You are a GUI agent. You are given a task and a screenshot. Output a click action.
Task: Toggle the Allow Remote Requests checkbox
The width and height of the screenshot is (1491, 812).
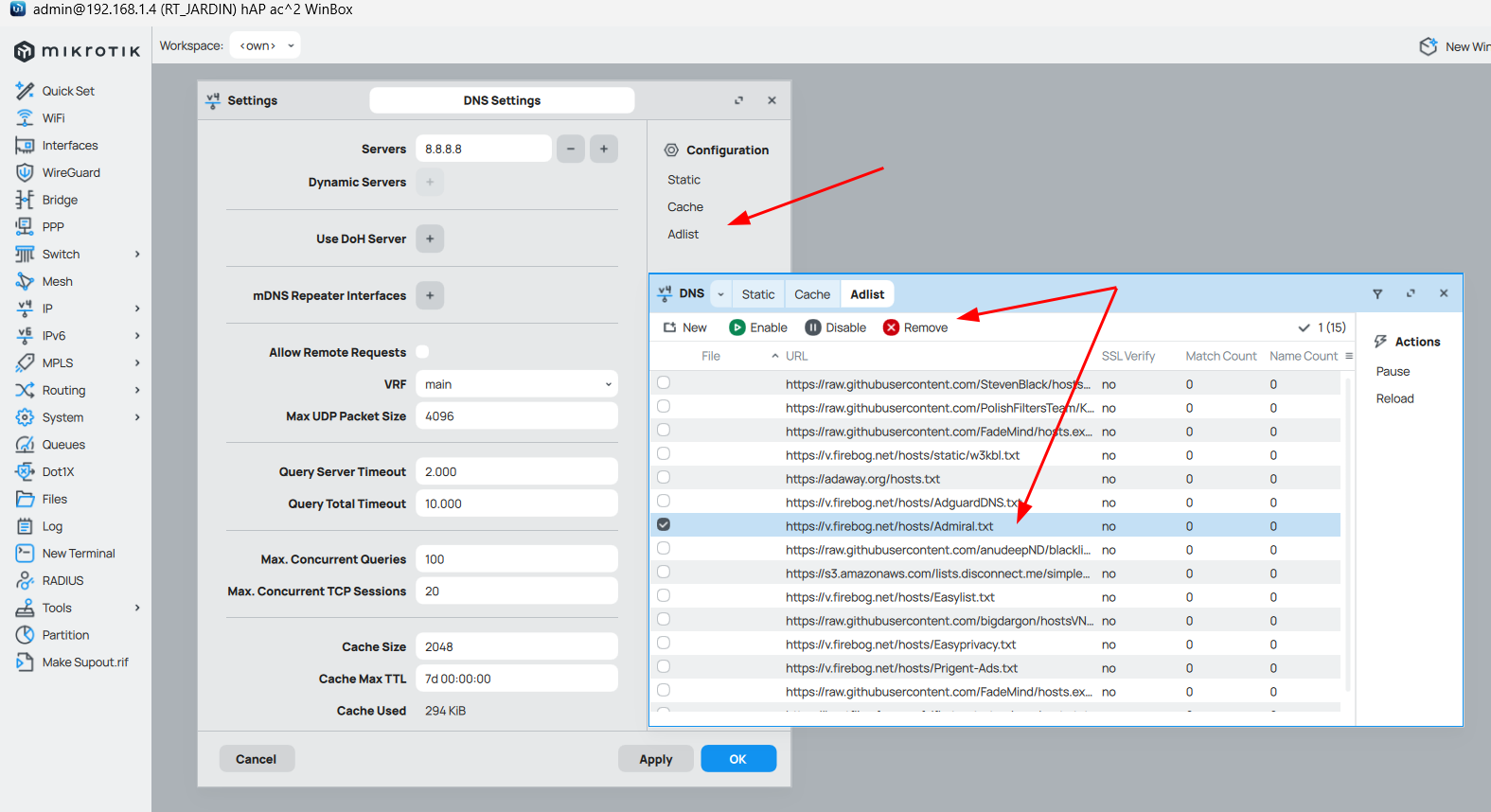click(423, 352)
